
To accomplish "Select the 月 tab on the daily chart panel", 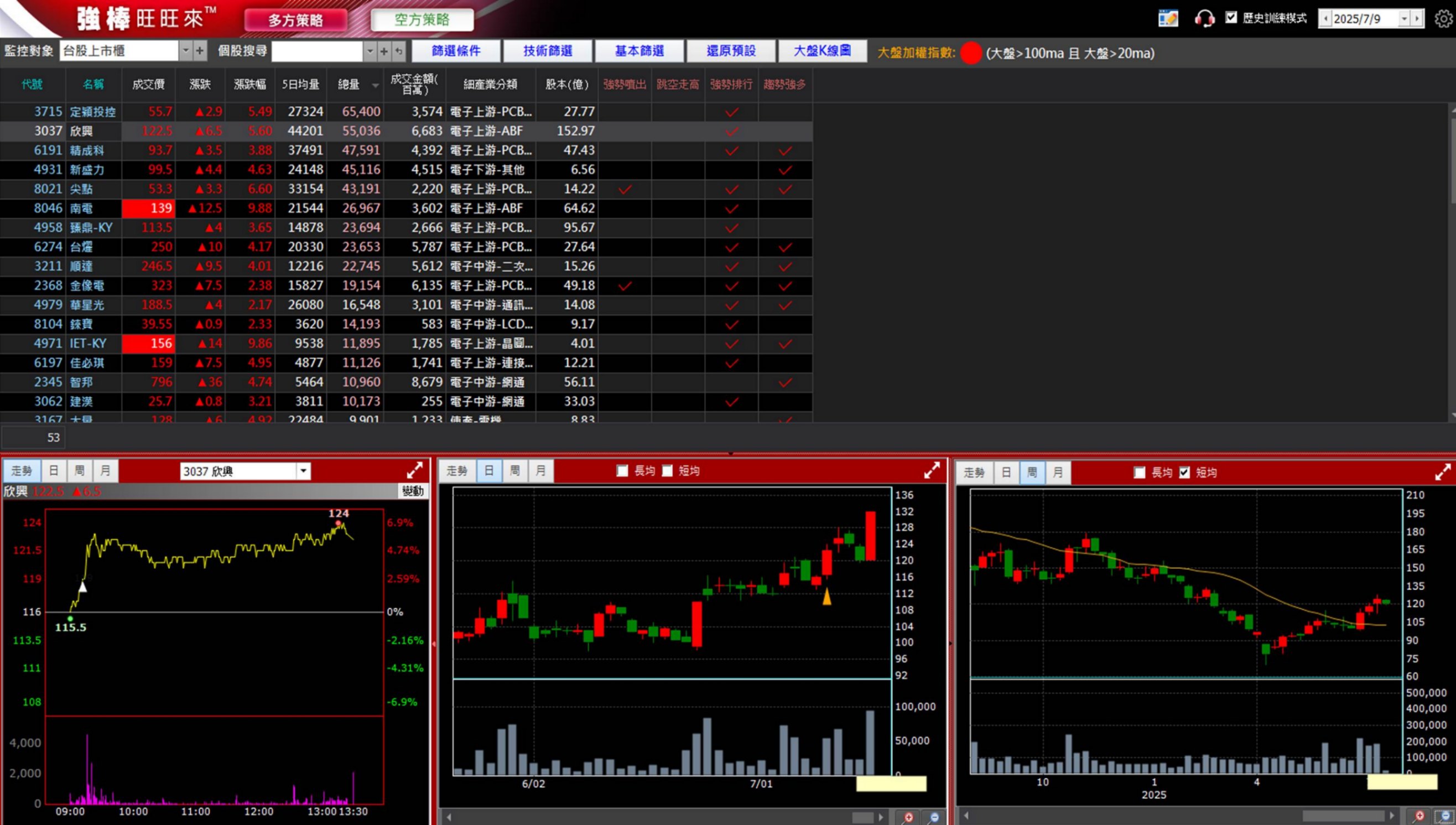I will coord(540,471).
